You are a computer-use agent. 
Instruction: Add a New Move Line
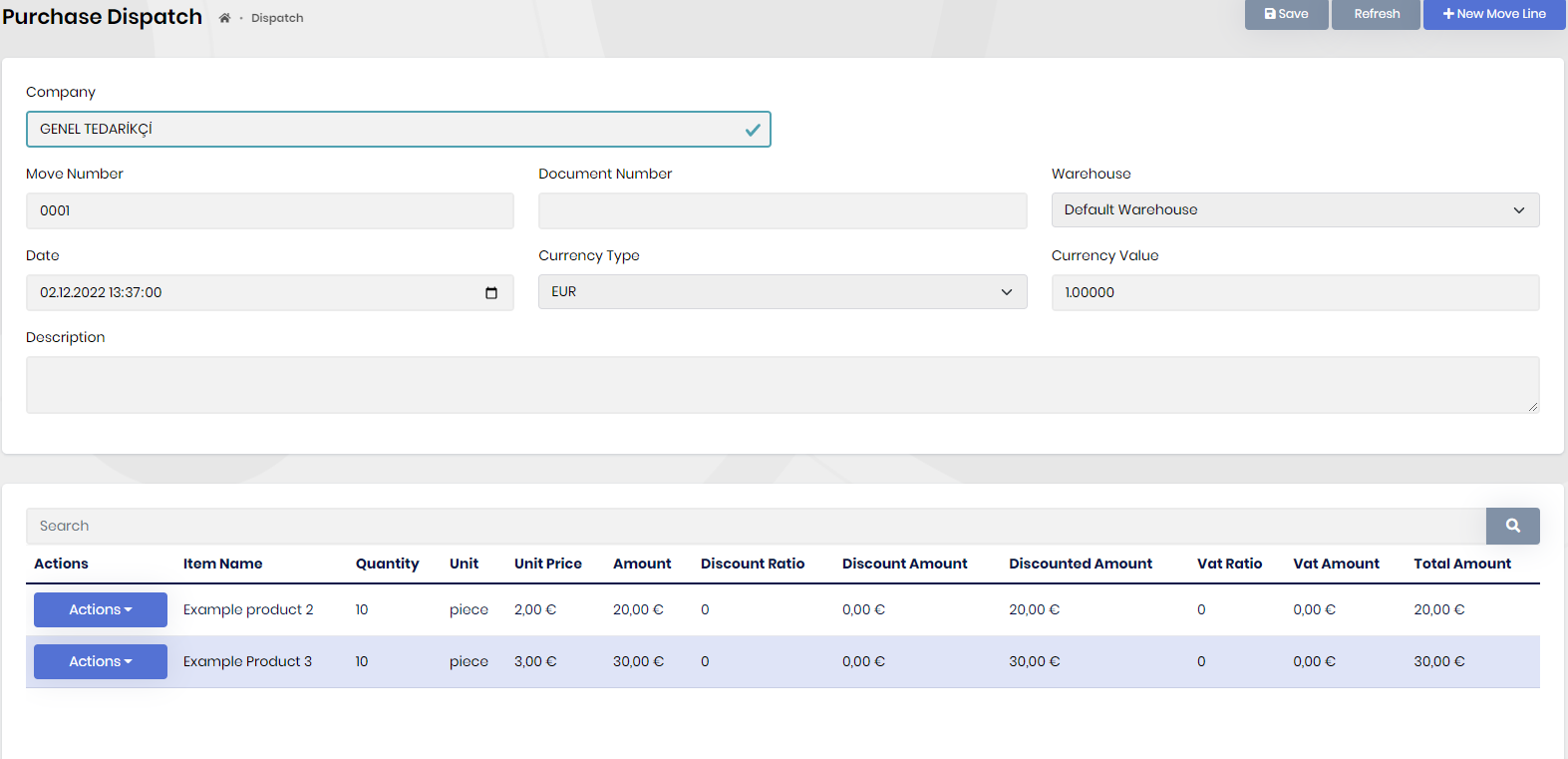pyautogui.click(x=1494, y=14)
